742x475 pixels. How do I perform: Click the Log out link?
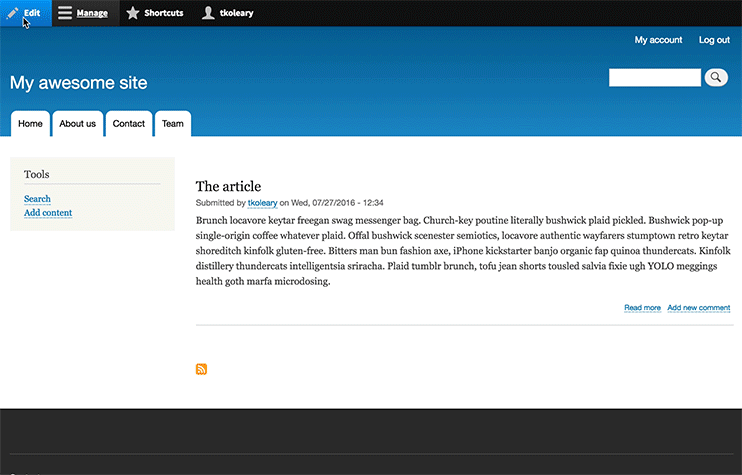[714, 40]
